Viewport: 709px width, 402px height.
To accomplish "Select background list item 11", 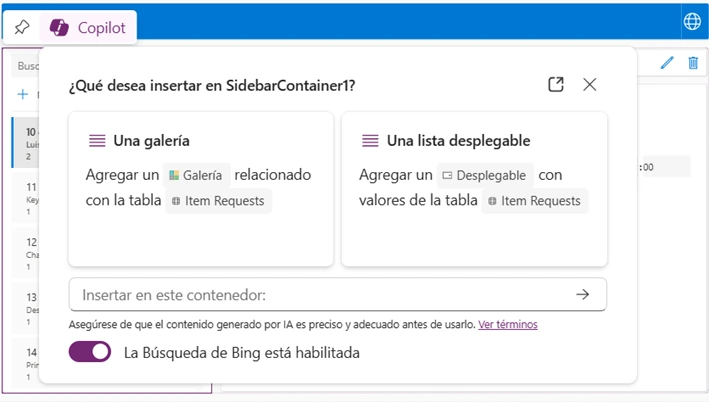I will (x=26, y=198).
